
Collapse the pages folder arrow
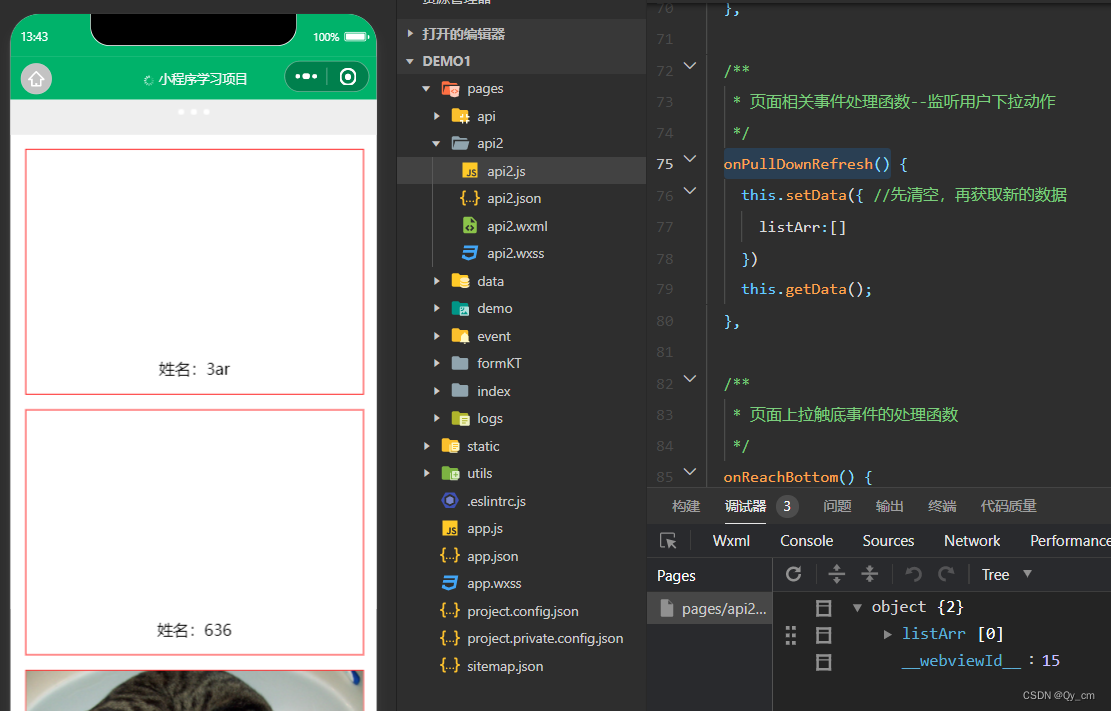pyautogui.click(x=426, y=89)
